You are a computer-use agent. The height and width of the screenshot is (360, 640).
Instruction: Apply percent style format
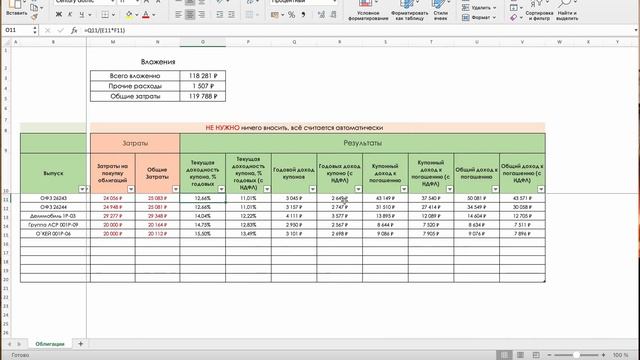(291, 15)
